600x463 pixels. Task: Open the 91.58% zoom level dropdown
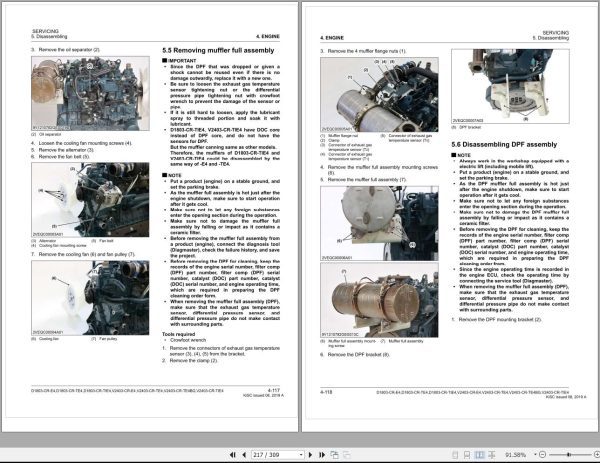pyautogui.click(x=535, y=455)
